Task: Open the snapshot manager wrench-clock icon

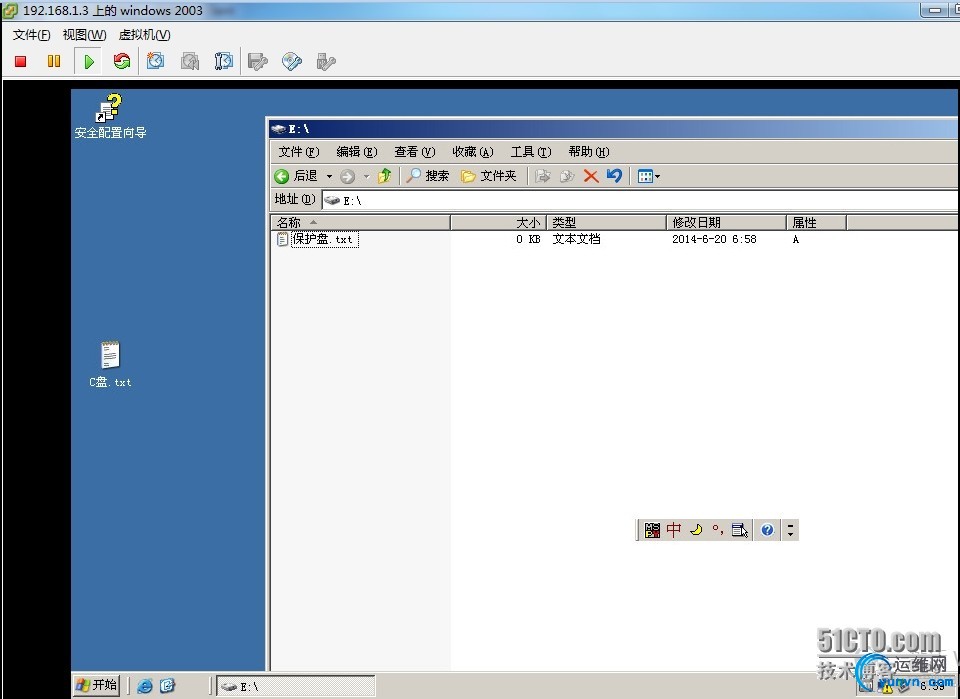Action: [223, 61]
